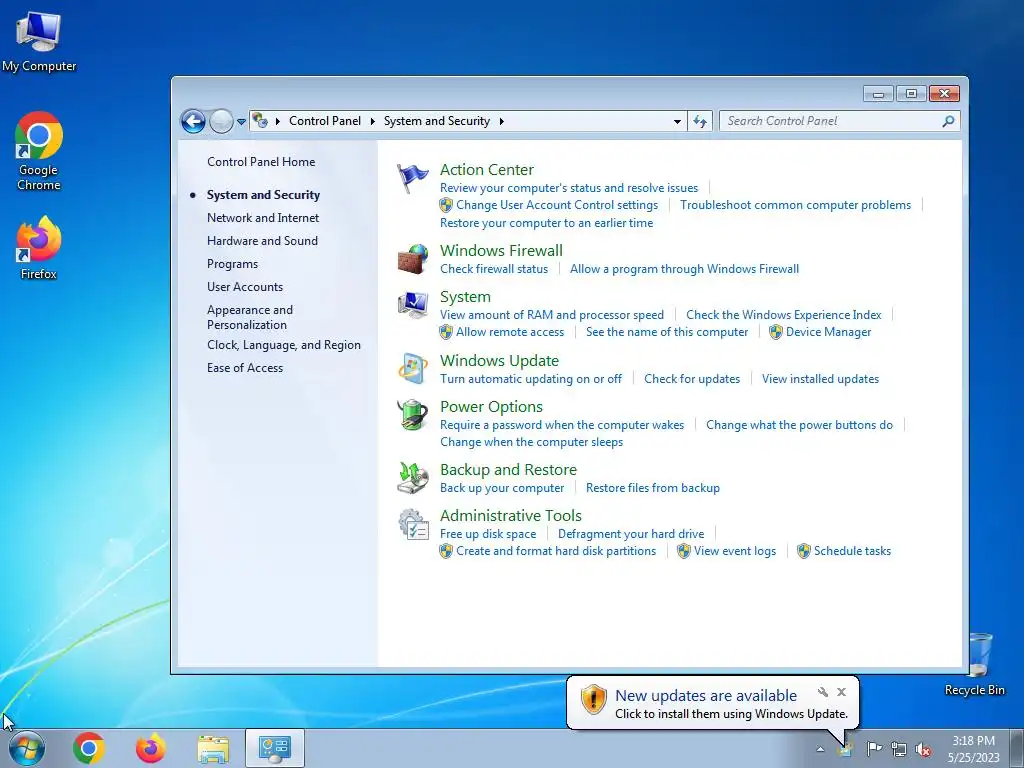Open the Programs category
The image size is (1024, 768).
232,264
